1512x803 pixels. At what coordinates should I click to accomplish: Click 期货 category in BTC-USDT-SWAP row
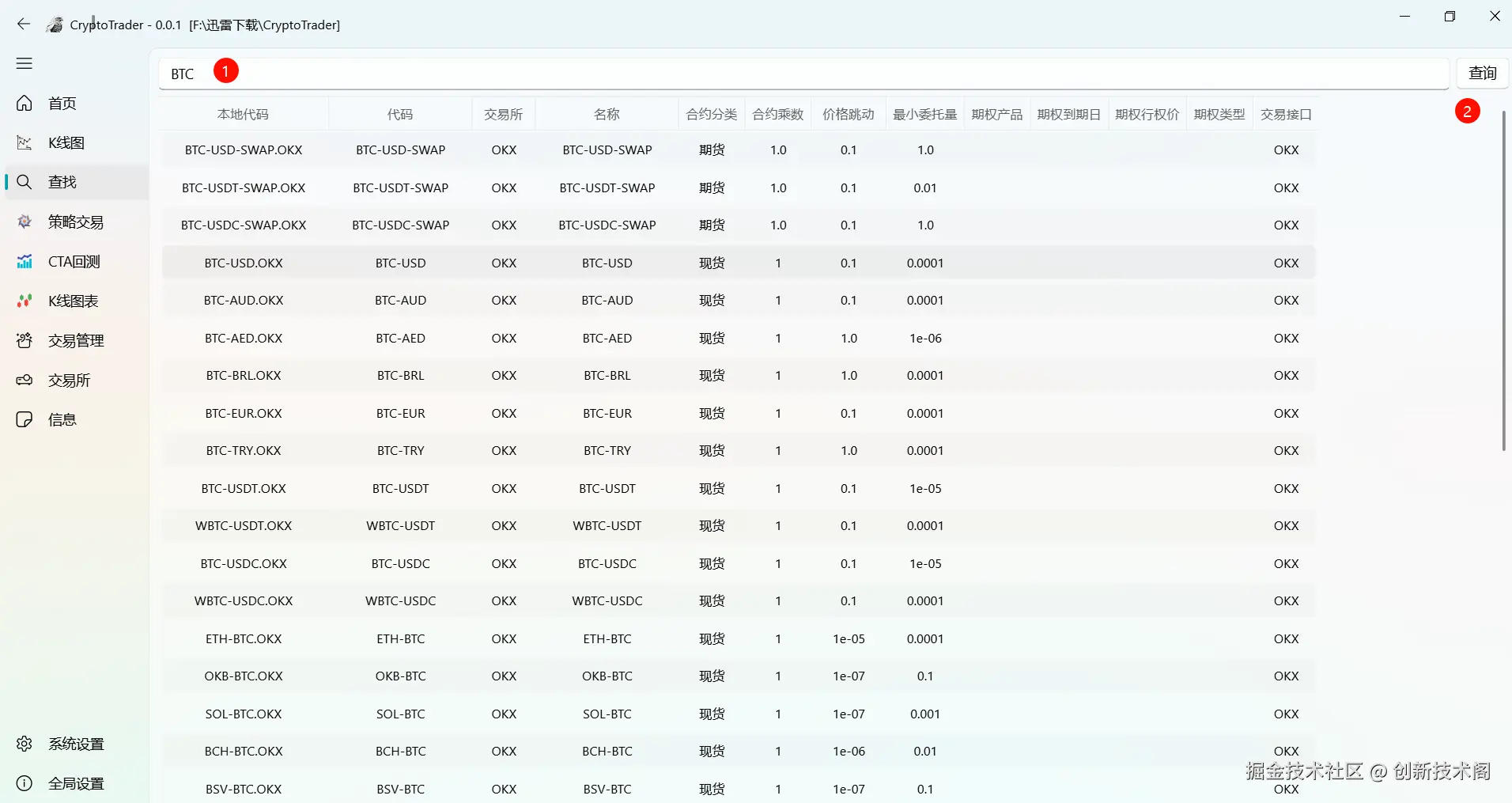(x=712, y=188)
